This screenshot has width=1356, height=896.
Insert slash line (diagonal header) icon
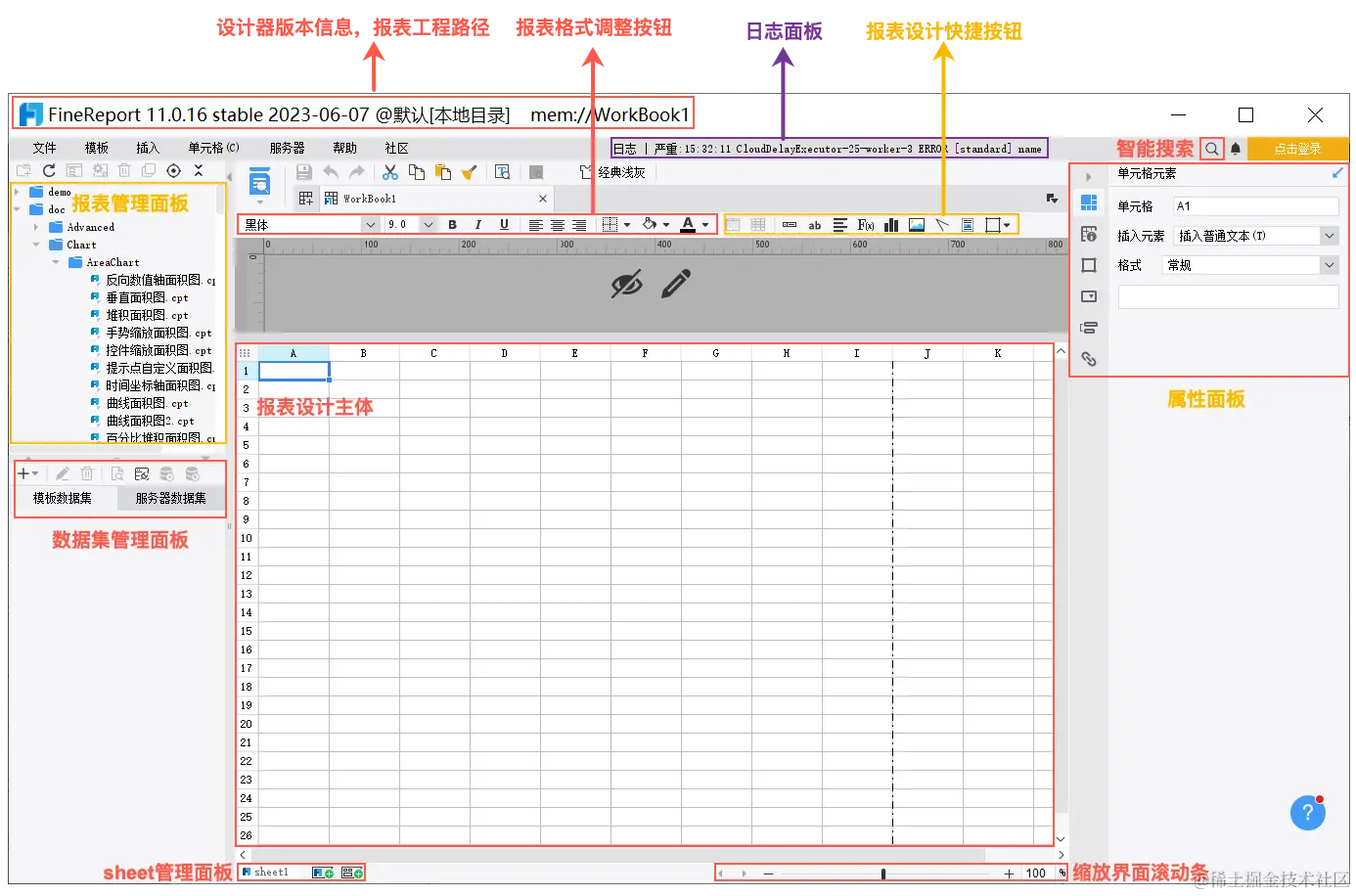coord(942,225)
